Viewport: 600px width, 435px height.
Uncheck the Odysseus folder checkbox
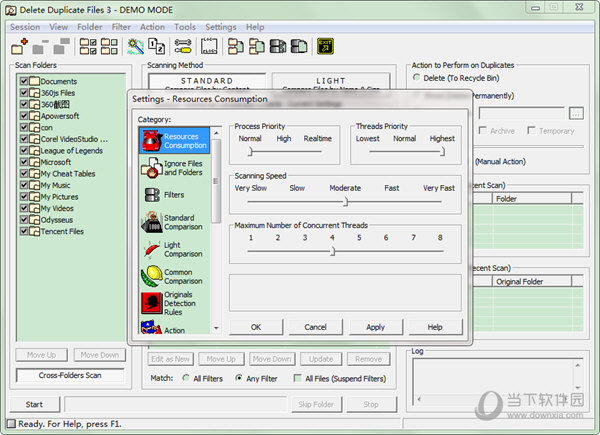(x=24, y=220)
